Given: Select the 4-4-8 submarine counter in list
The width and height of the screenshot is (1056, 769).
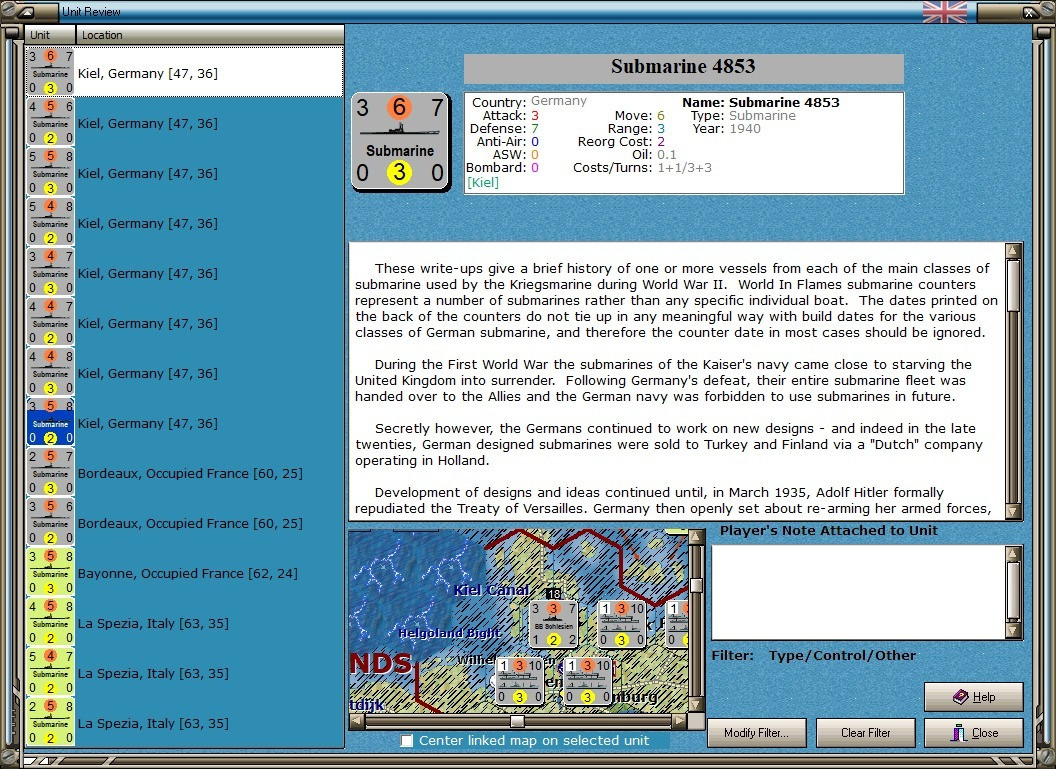Looking at the screenshot, I should 51,372.
